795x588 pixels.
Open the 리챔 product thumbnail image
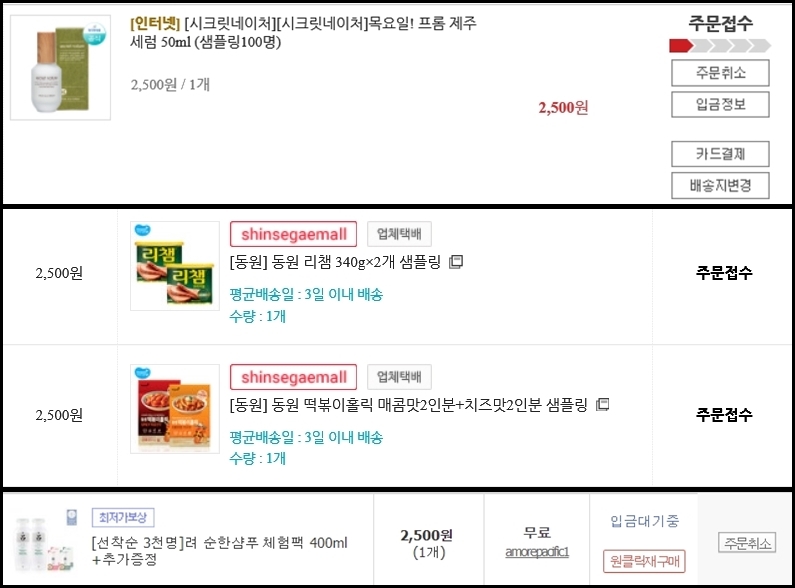(175, 266)
